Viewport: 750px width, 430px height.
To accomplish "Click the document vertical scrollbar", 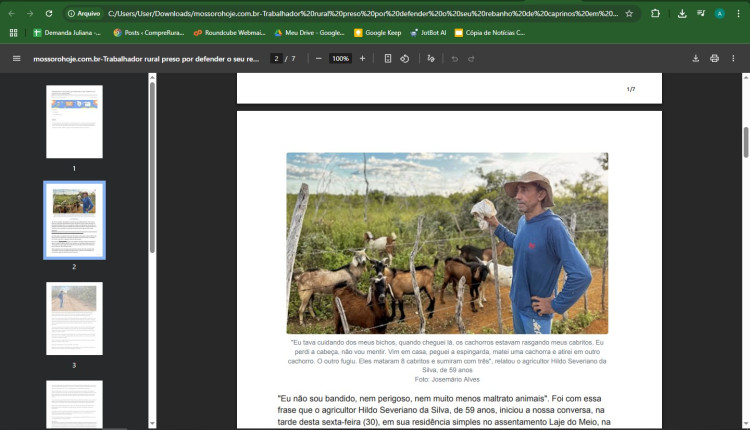I will [x=745, y=142].
